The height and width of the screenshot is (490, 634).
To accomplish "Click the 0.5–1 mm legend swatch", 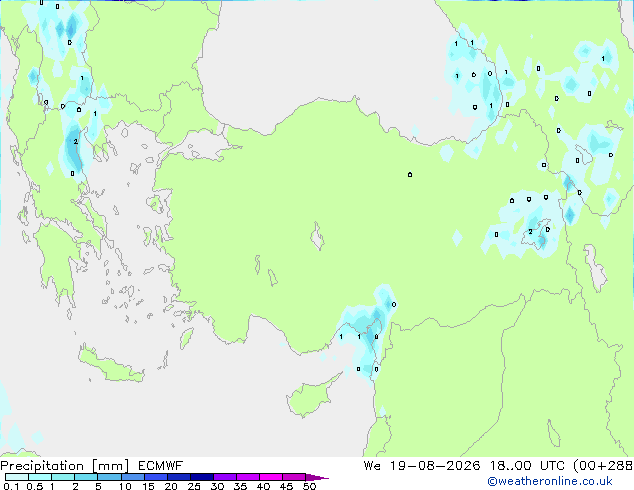I will 40,477.
